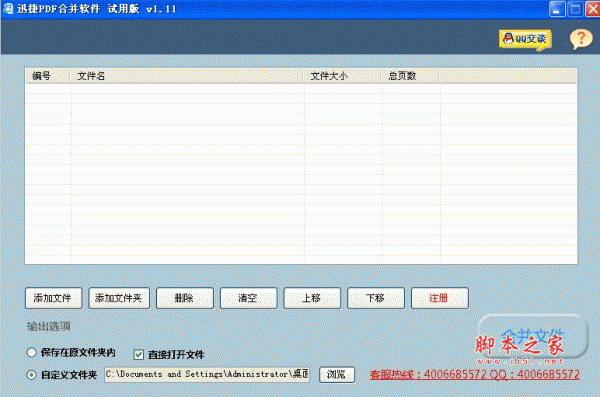Minimize the window

[557, 9]
